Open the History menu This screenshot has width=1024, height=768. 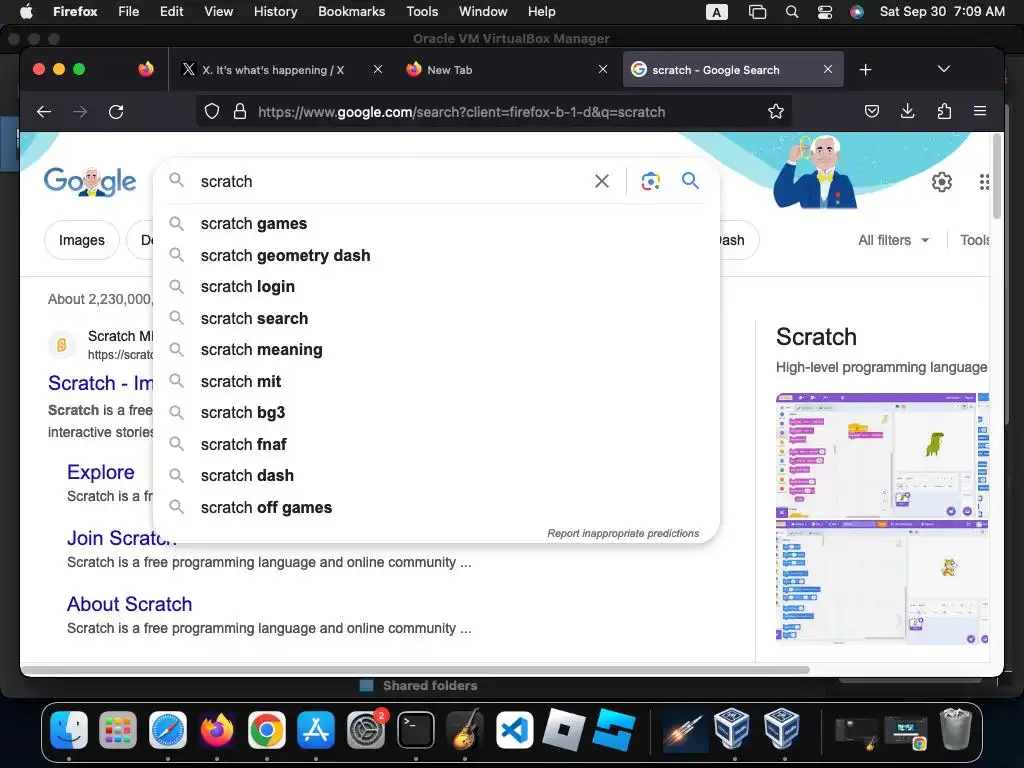(275, 12)
